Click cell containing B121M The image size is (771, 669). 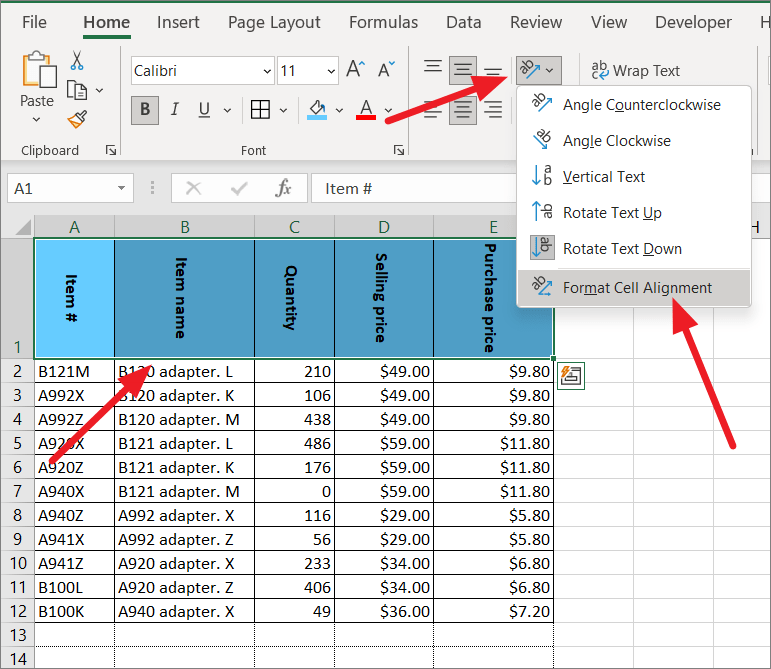click(74, 371)
